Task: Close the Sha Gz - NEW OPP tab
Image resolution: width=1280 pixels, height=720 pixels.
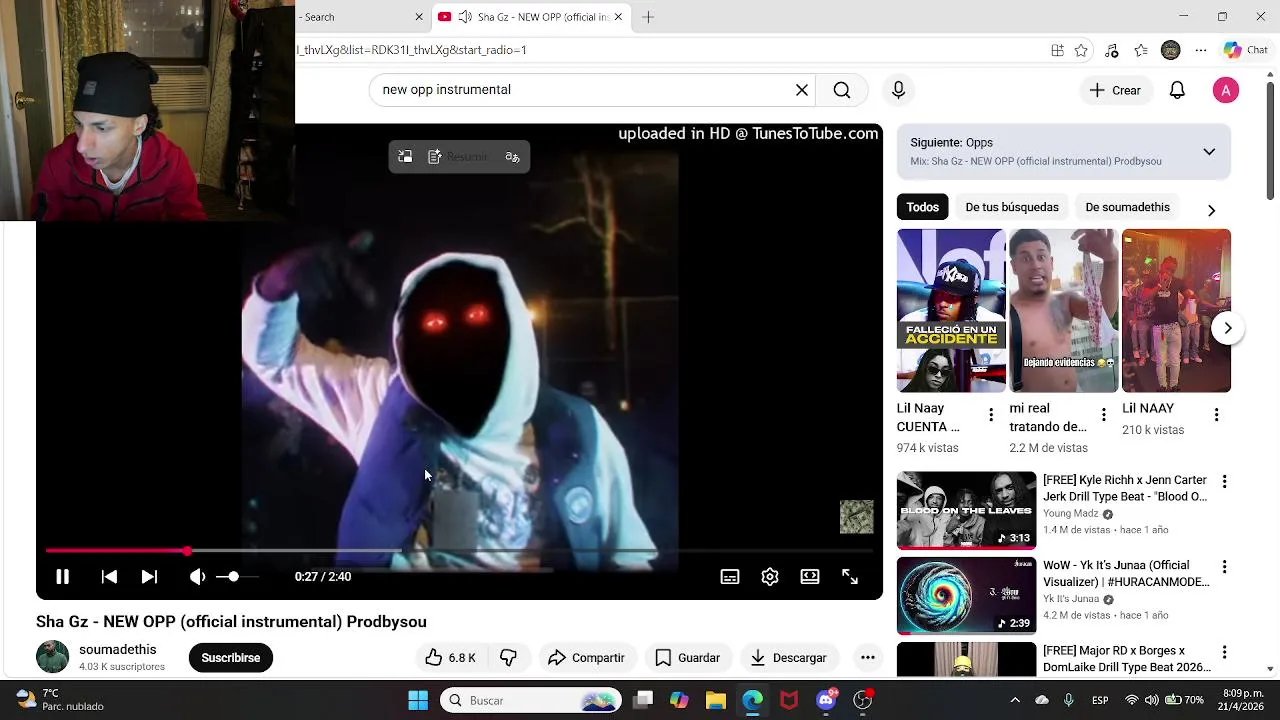Action: click(x=618, y=17)
